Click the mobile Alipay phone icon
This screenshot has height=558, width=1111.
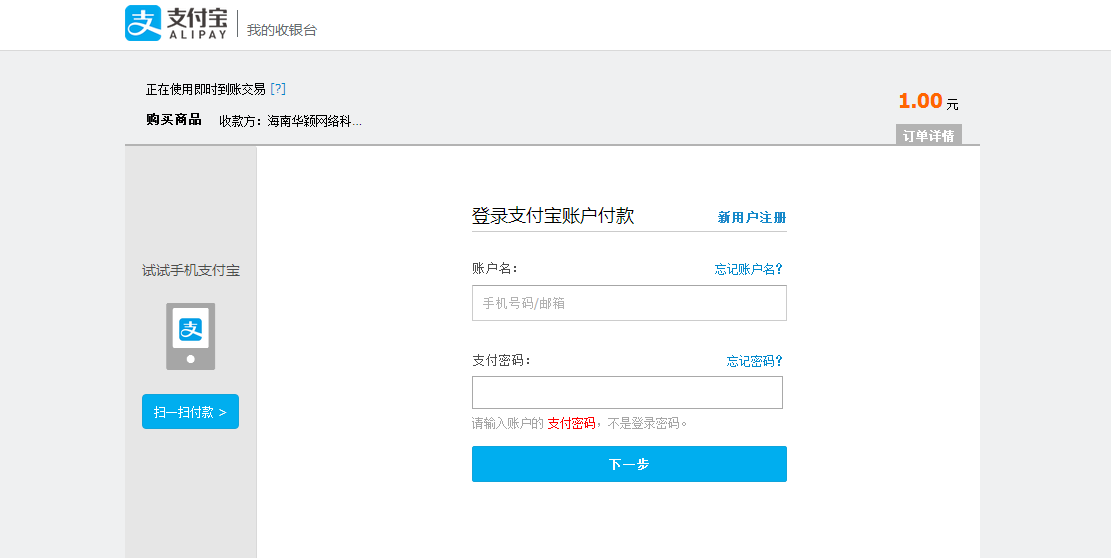[x=191, y=336]
